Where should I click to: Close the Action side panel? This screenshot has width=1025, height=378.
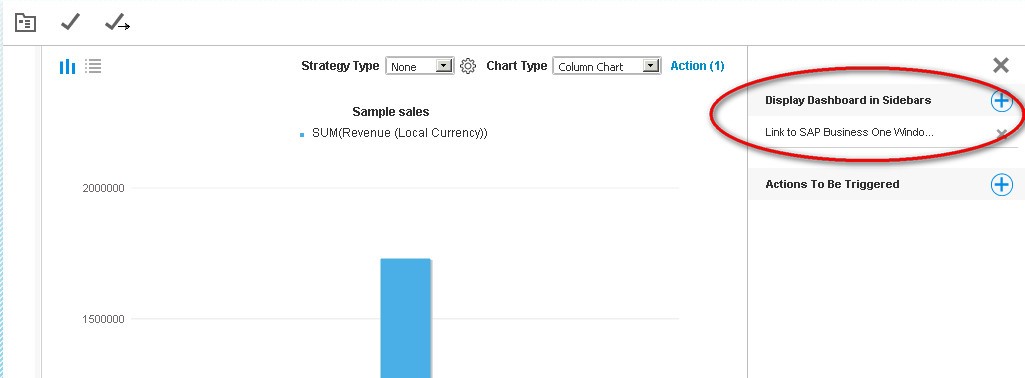click(1000, 65)
